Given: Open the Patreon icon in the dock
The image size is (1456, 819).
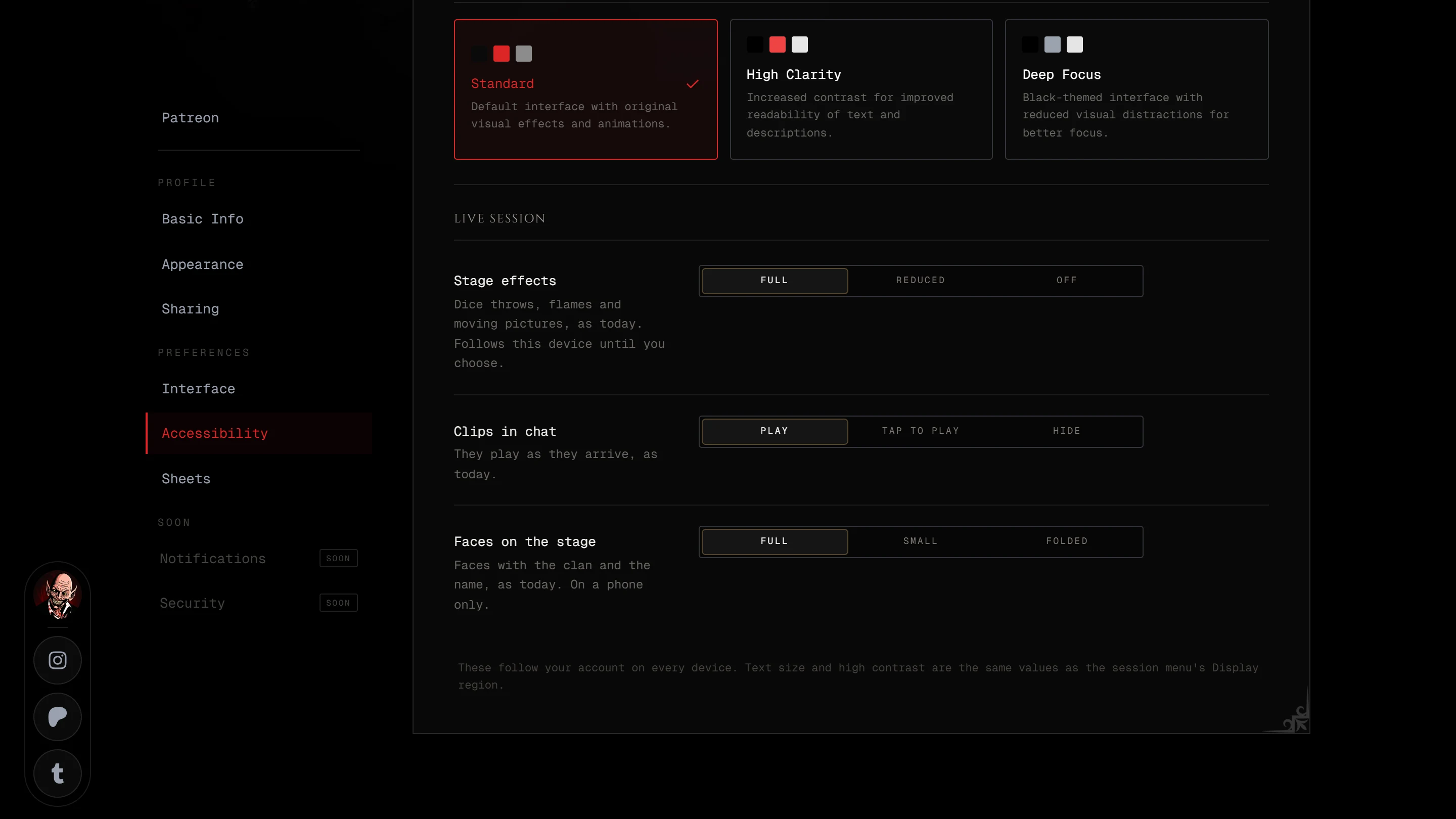Looking at the screenshot, I should [x=57, y=717].
